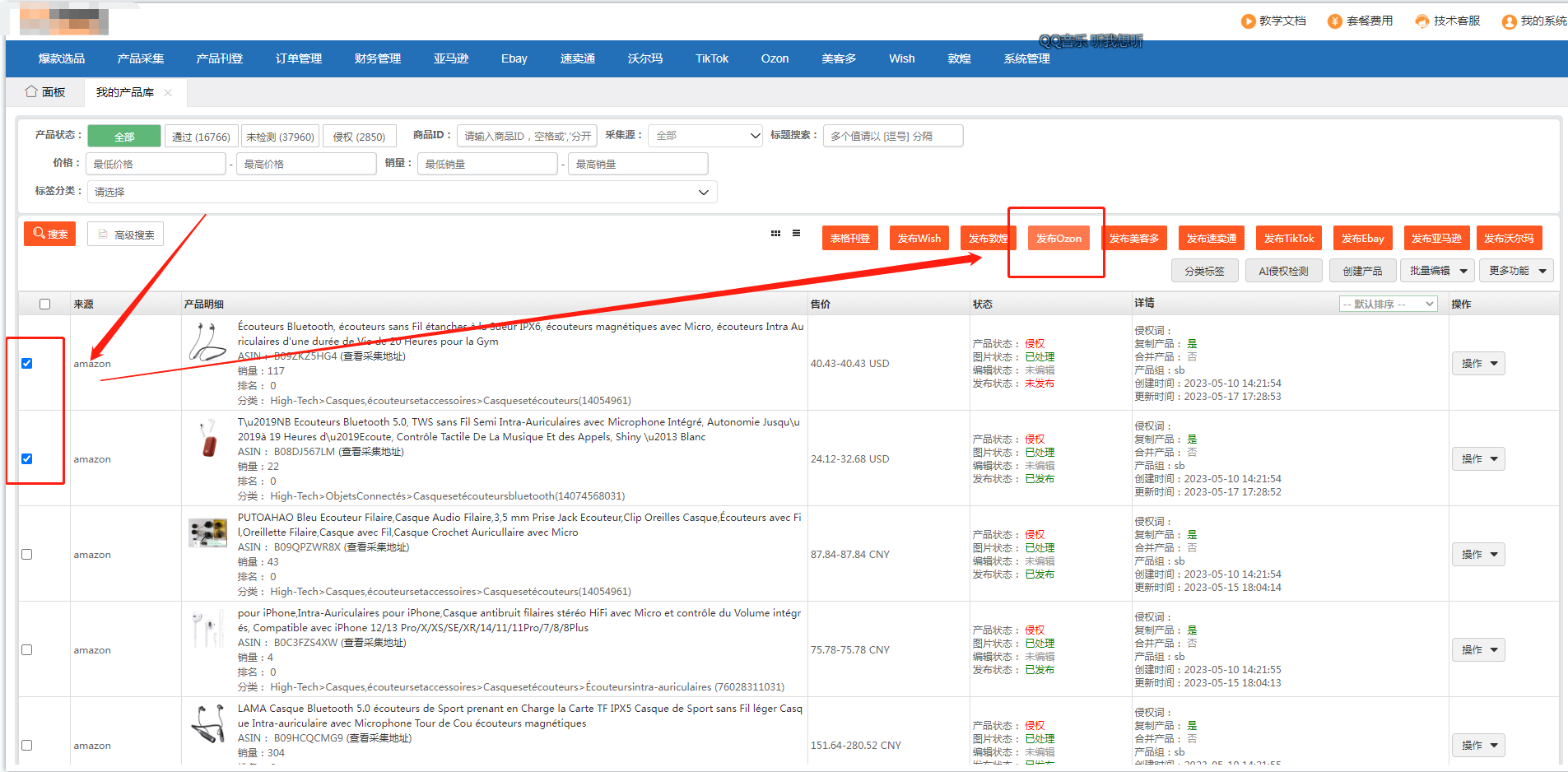Click the 发布亚马逊 button
Viewport: 1568px width, 772px height.
pos(1436,239)
